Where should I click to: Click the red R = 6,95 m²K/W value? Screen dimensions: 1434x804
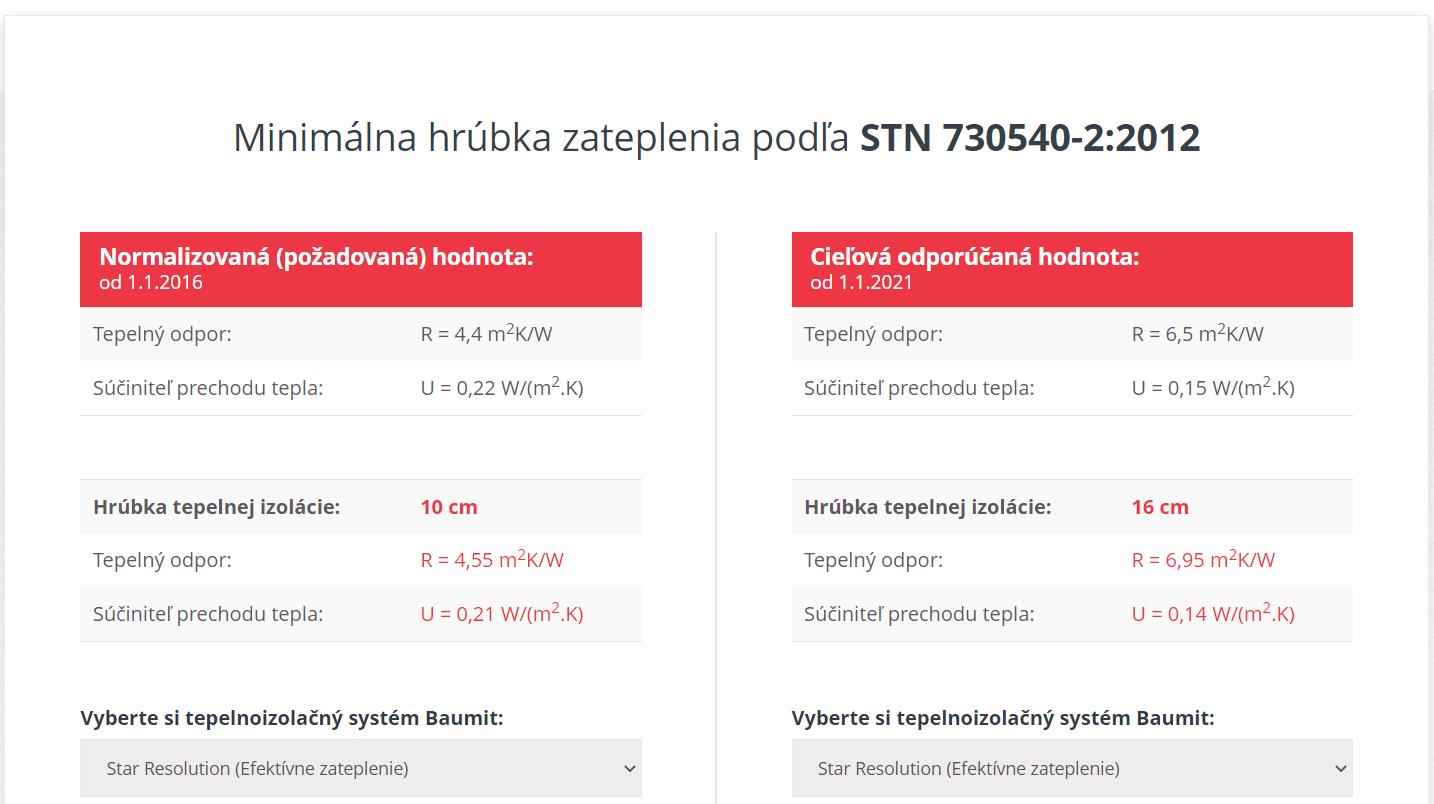pos(1203,560)
